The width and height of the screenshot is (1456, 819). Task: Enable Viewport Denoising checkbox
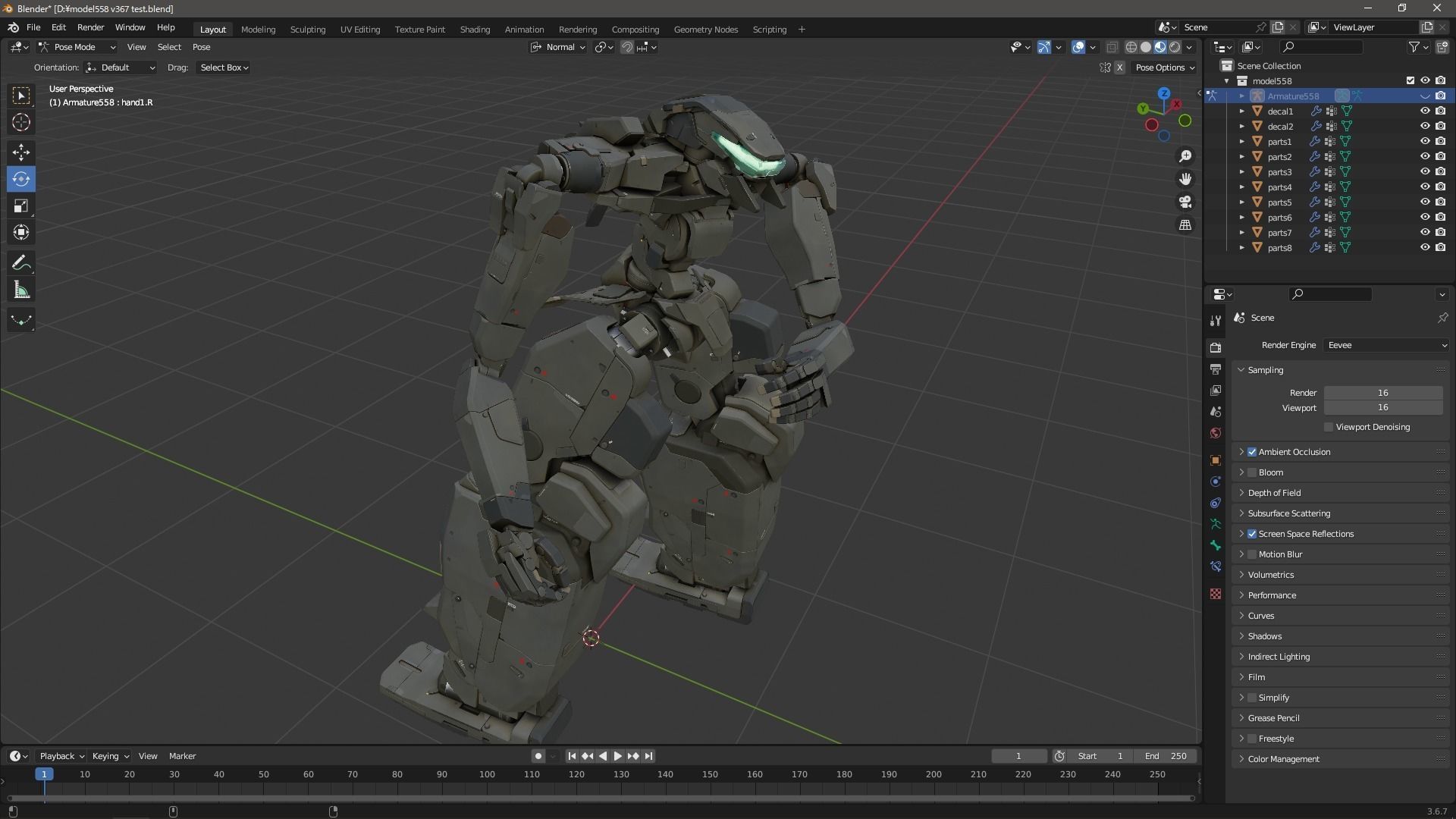coord(1329,427)
